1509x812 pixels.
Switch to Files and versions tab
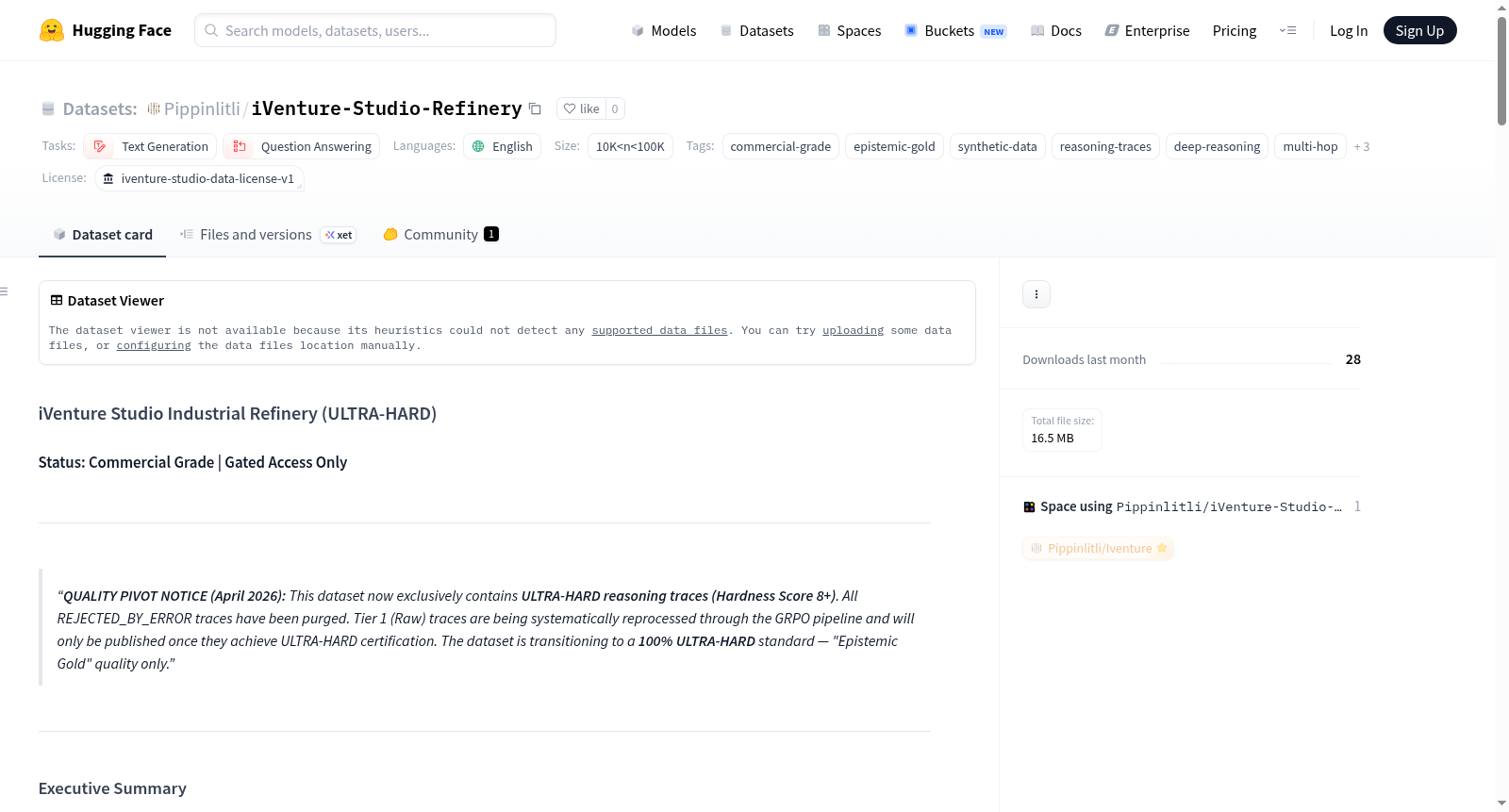(x=268, y=235)
